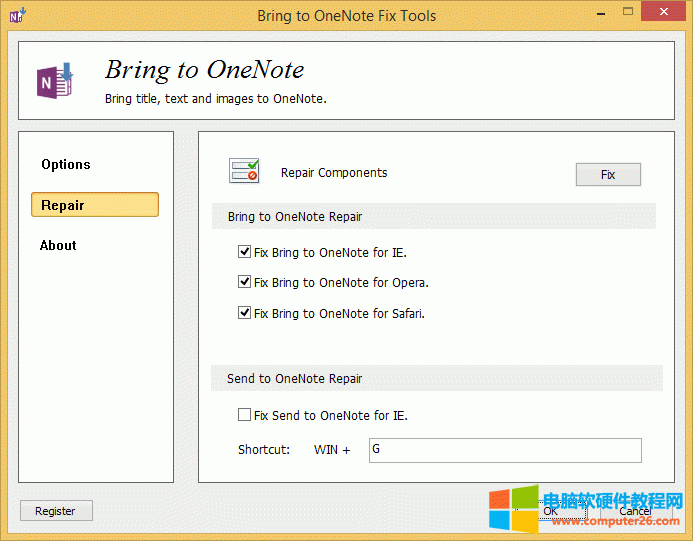Click the Send to OneNote Repair section header
693x541 pixels.
click(x=295, y=379)
